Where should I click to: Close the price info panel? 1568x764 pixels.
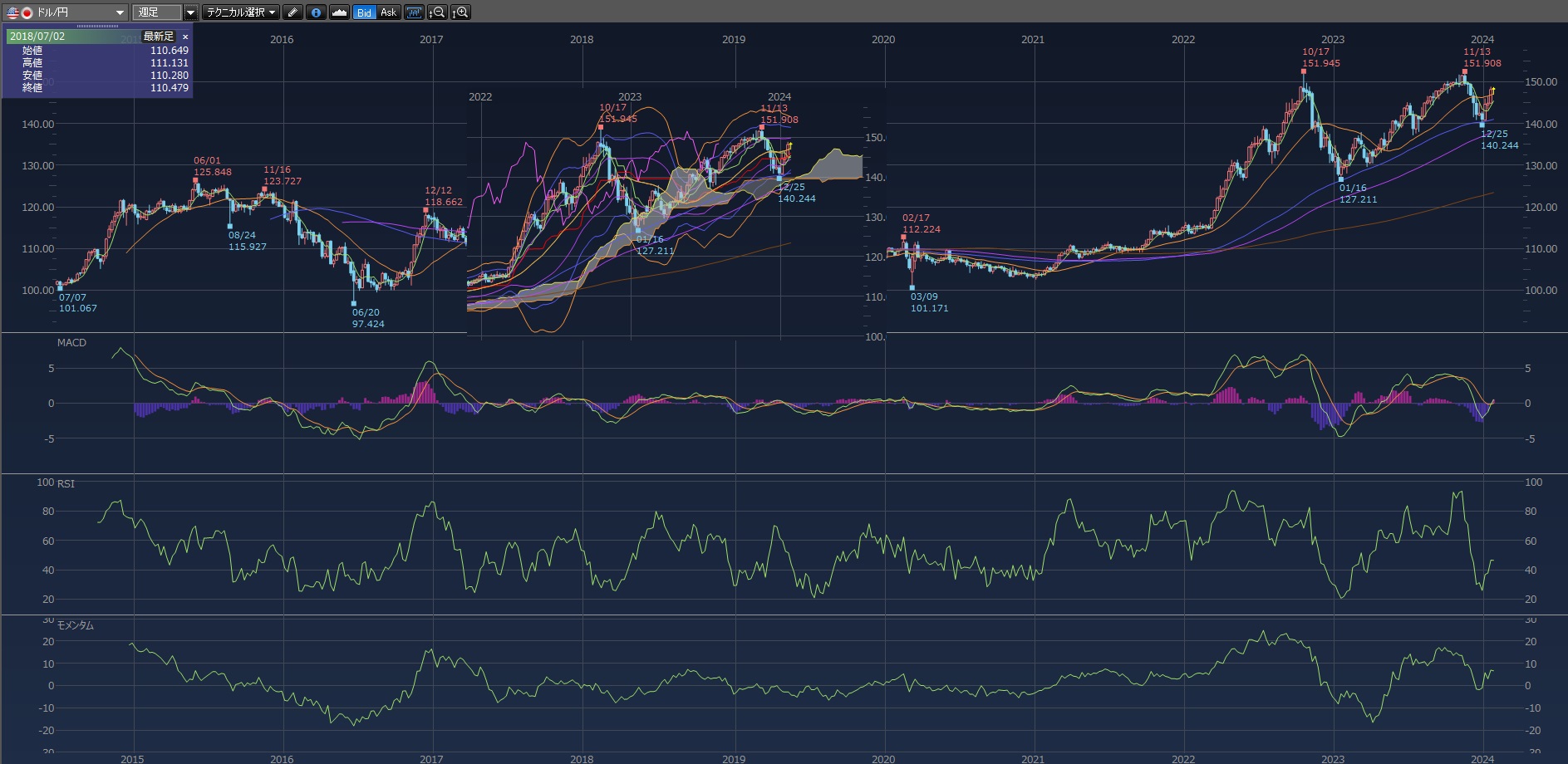coord(185,37)
